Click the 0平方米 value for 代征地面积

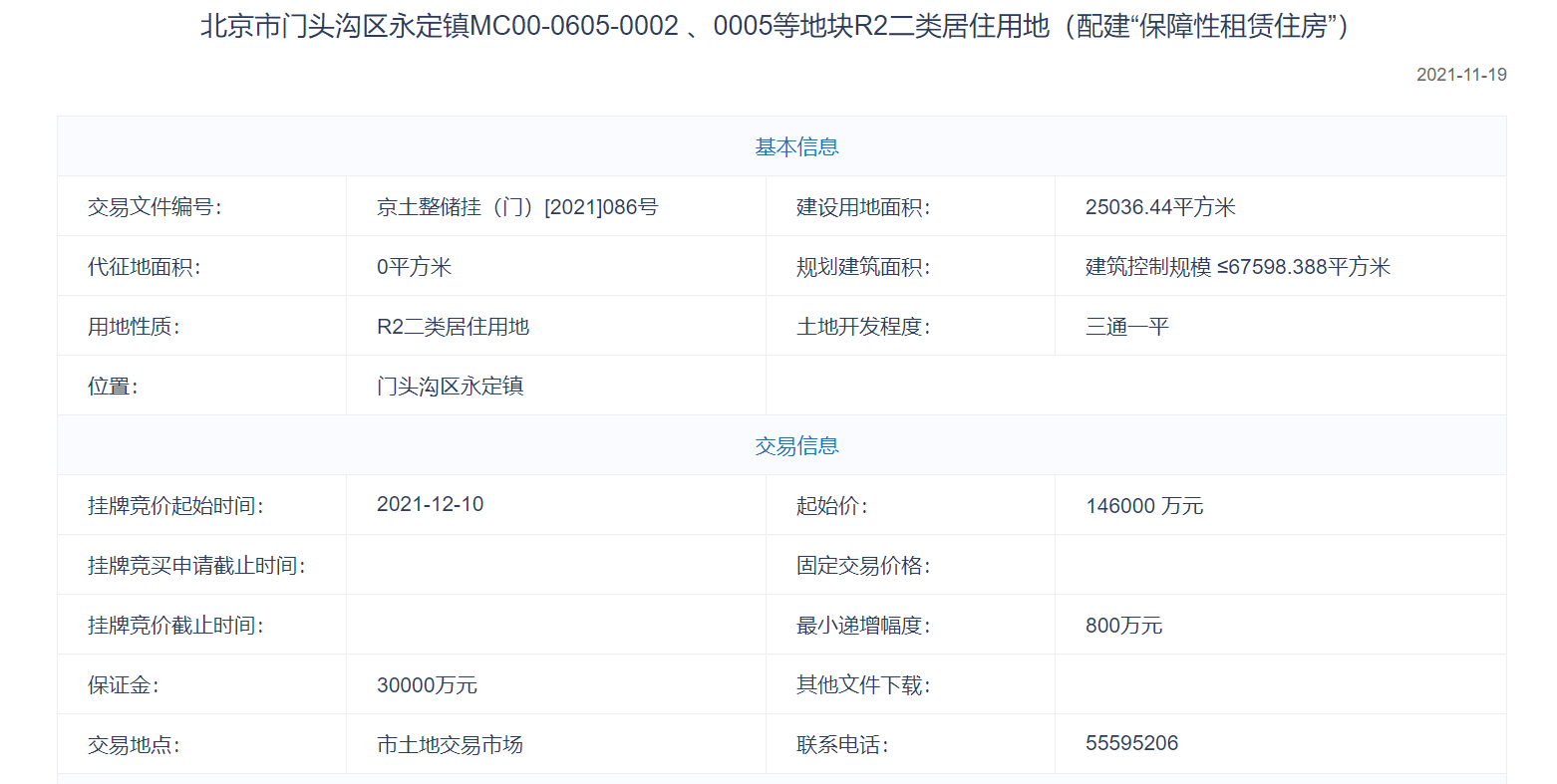[x=414, y=267]
